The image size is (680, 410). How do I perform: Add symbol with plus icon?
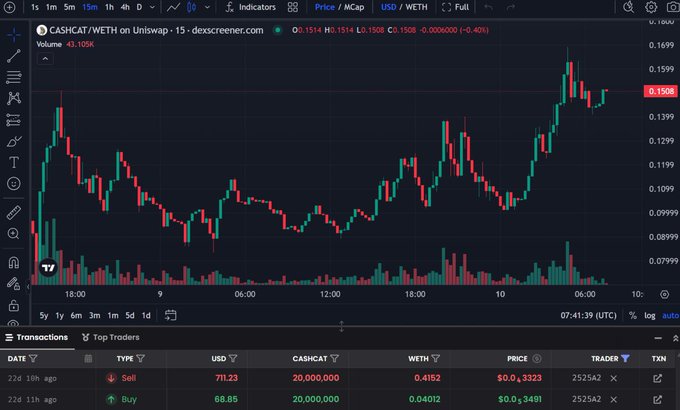click(9, 7)
